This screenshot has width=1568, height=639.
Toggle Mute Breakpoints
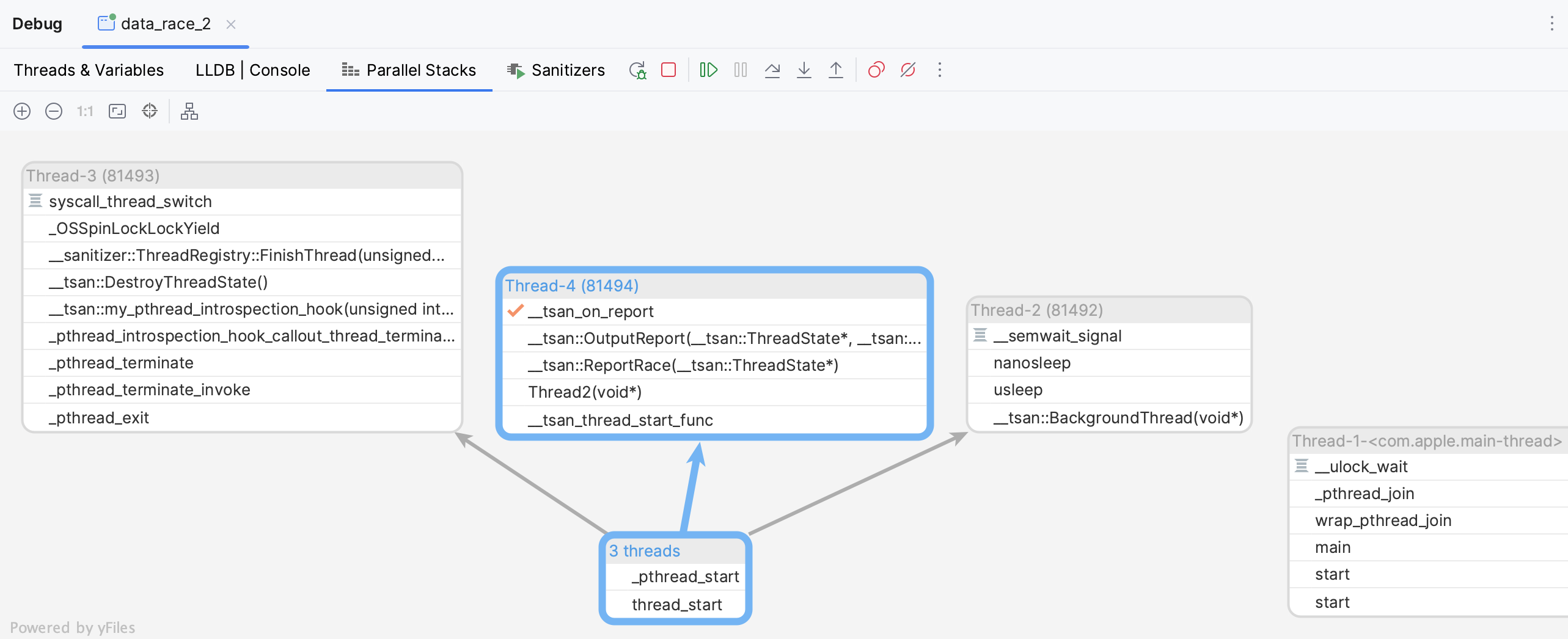click(908, 70)
